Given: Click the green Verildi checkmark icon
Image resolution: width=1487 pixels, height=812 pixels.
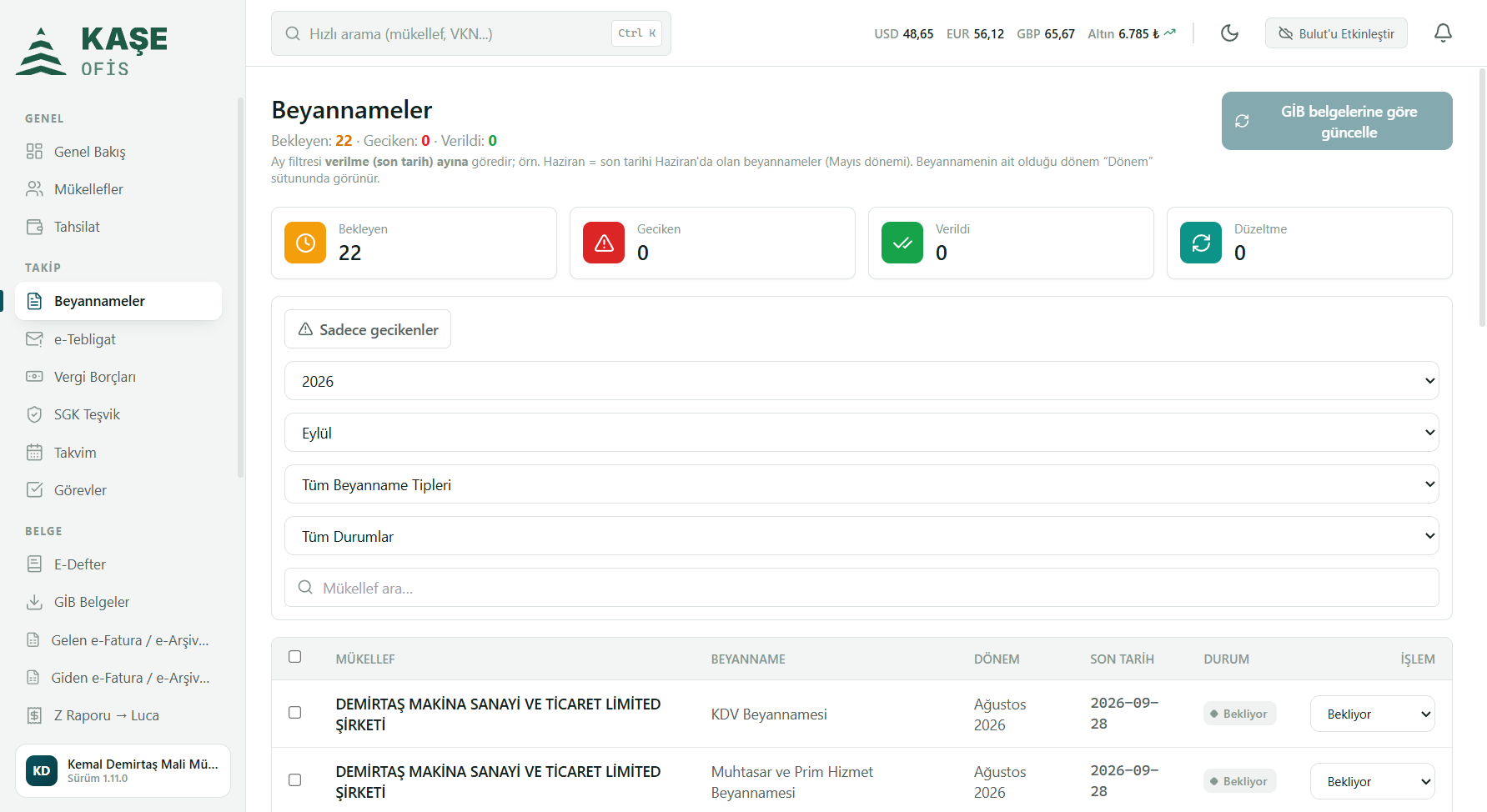Looking at the screenshot, I should (902, 243).
